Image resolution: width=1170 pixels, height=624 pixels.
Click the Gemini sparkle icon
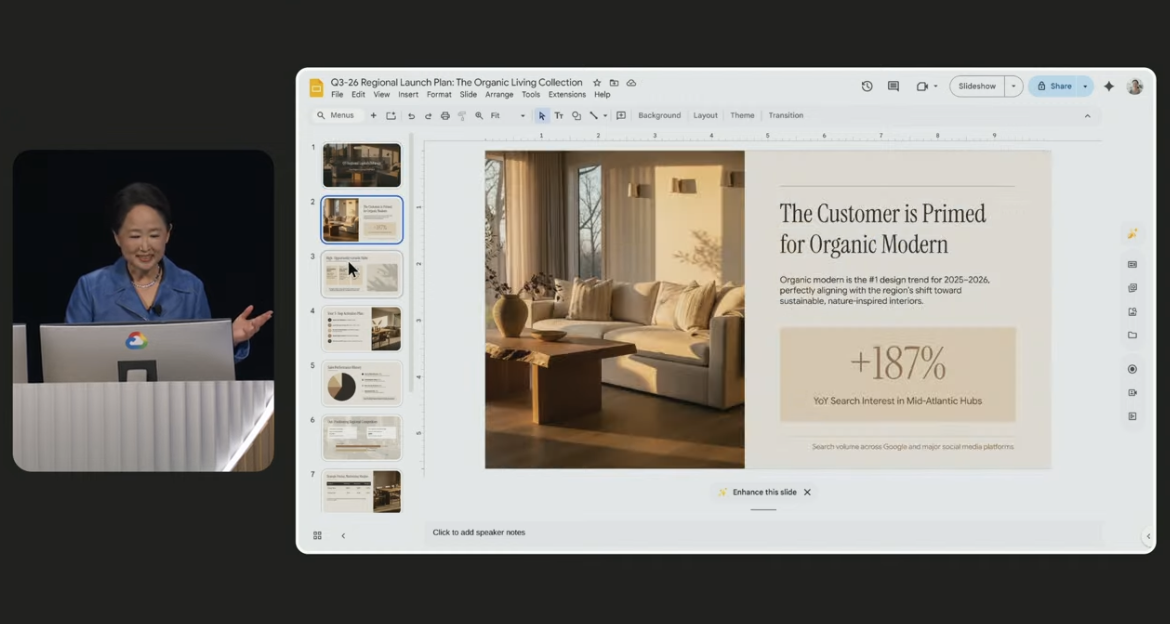click(1109, 87)
